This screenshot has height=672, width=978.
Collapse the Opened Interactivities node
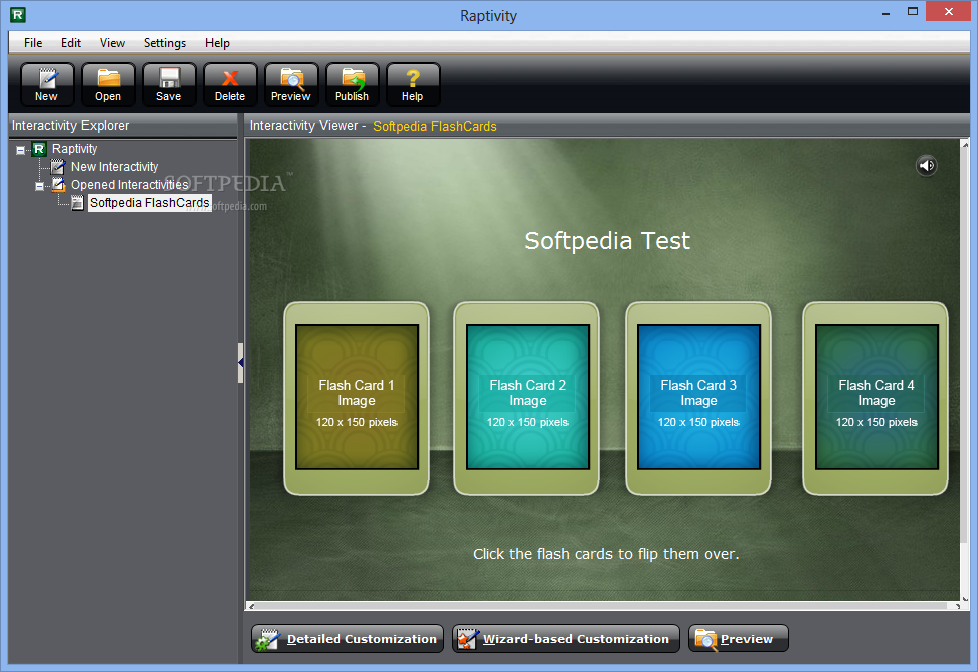[x=39, y=186]
